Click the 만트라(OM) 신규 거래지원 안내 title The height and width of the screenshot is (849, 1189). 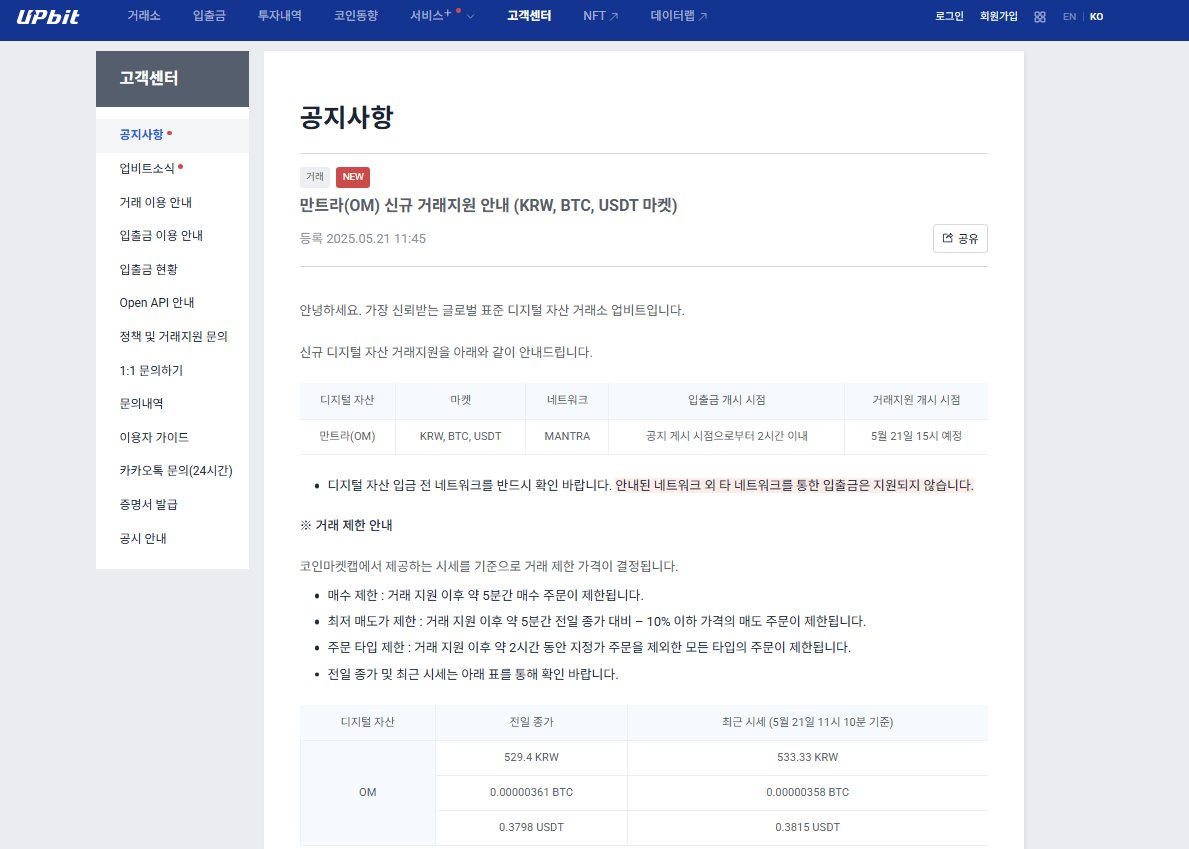pyautogui.click(x=488, y=205)
